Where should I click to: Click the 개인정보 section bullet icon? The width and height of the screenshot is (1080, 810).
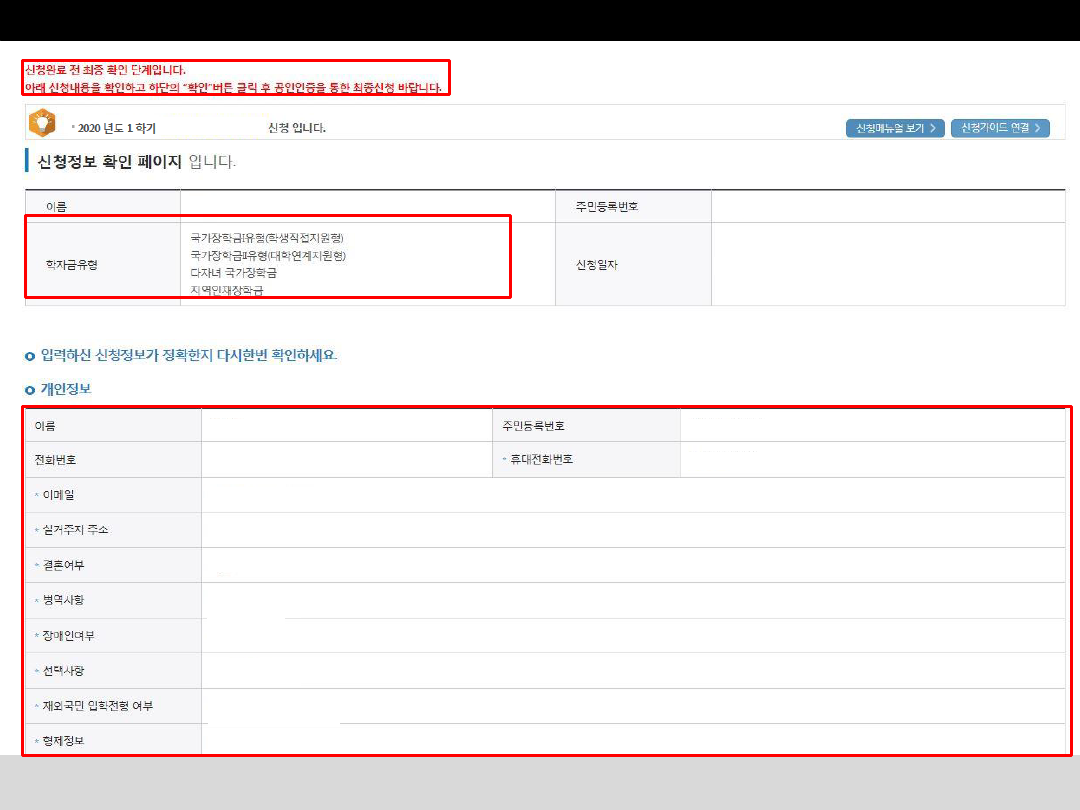[x=30, y=390]
